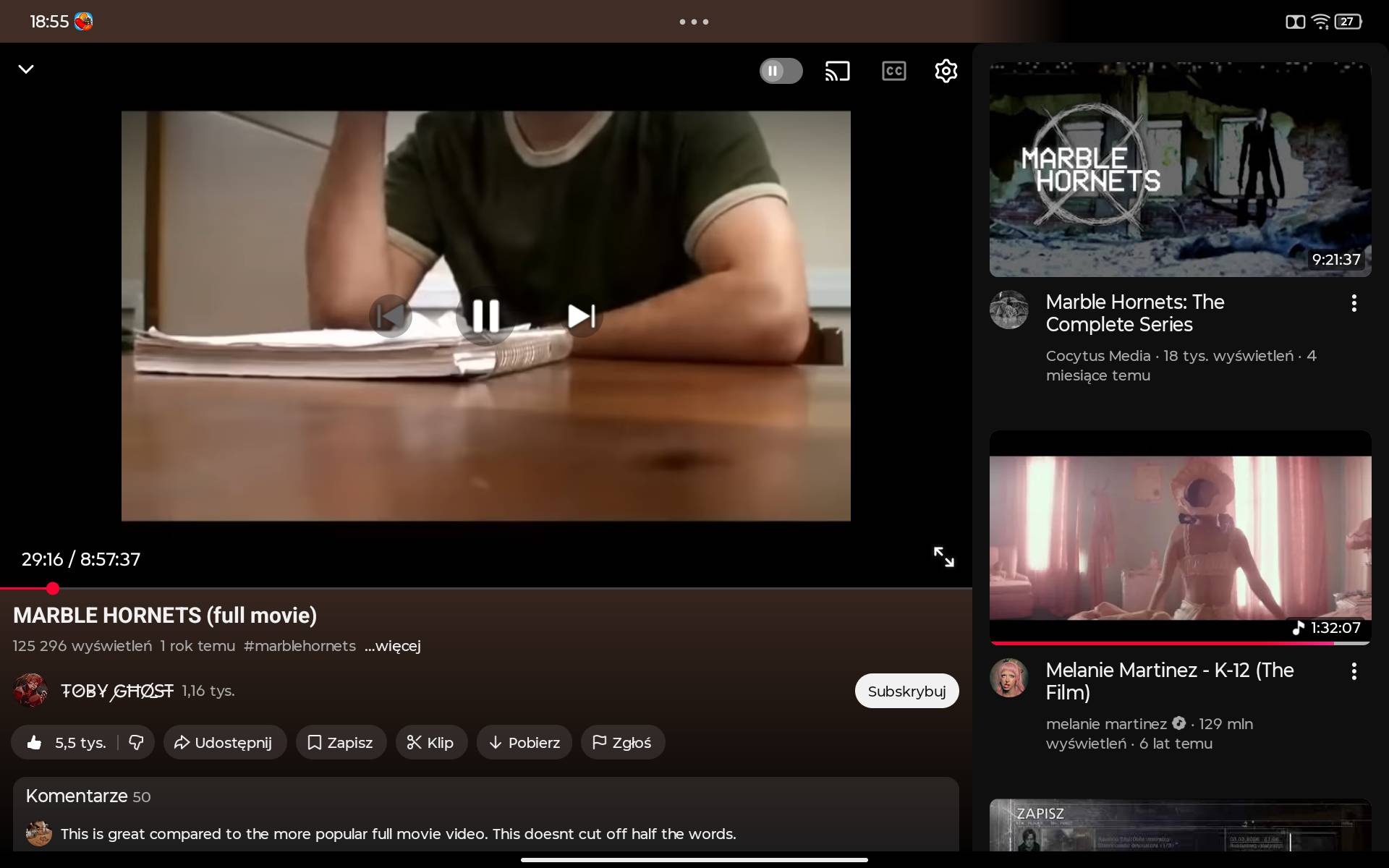Open the Cast to device option
The image size is (1389, 868).
tap(837, 71)
